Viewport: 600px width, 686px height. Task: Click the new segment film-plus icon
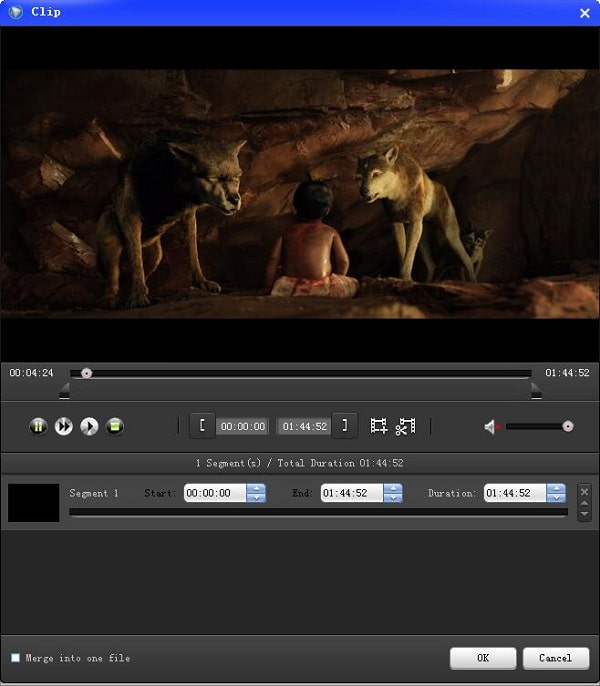(379, 426)
